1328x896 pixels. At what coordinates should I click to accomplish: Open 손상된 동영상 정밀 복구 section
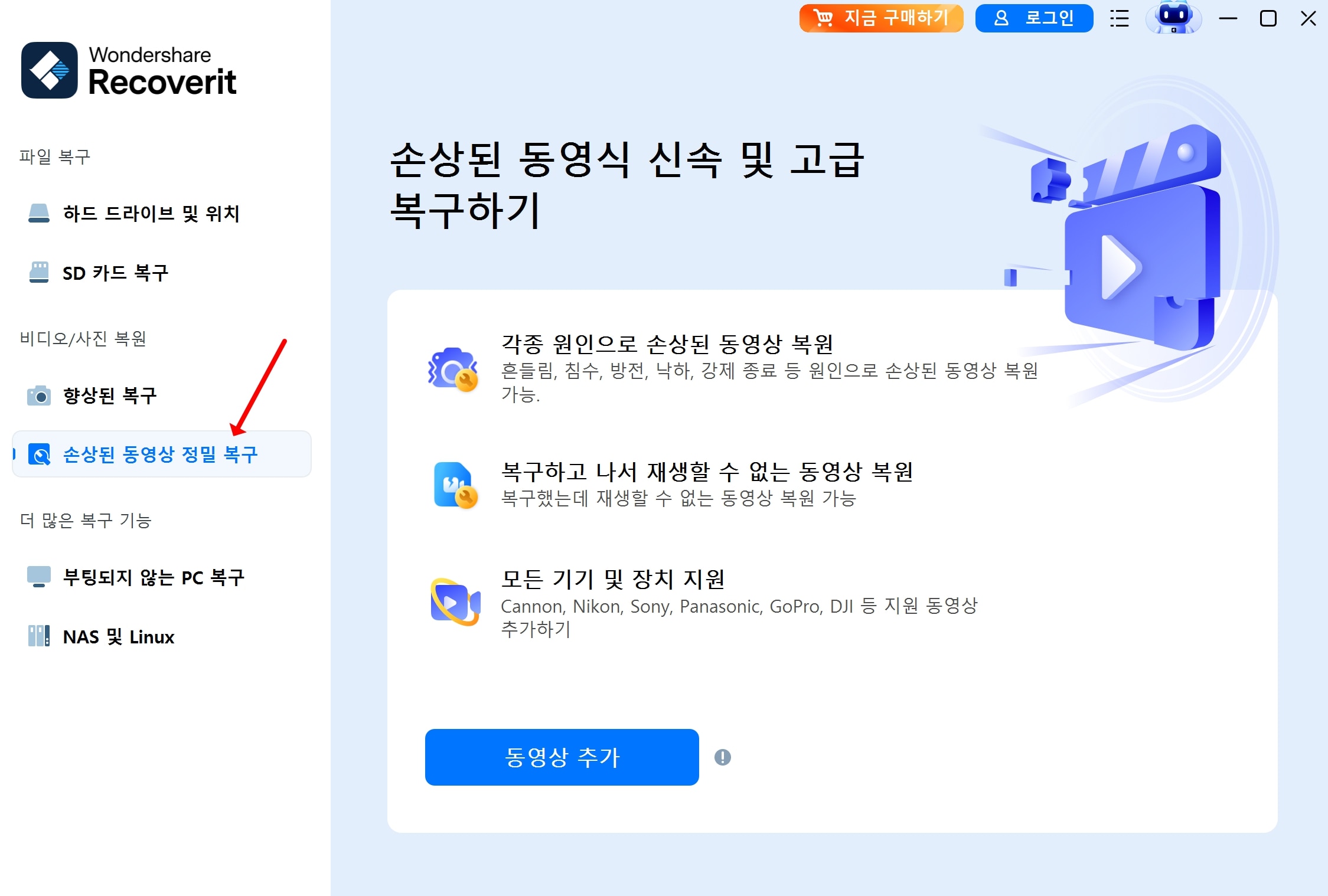161,454
